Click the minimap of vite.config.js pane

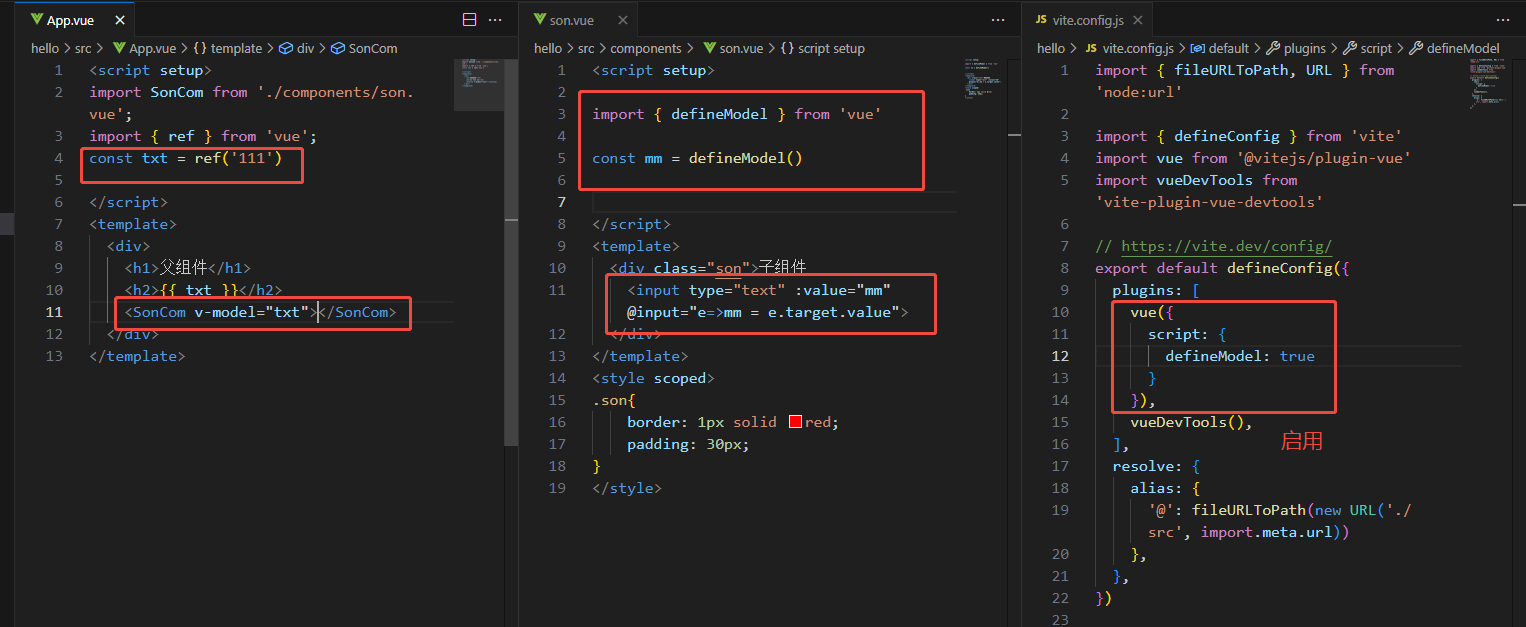pyautogui.click(x=1487, y=85)
